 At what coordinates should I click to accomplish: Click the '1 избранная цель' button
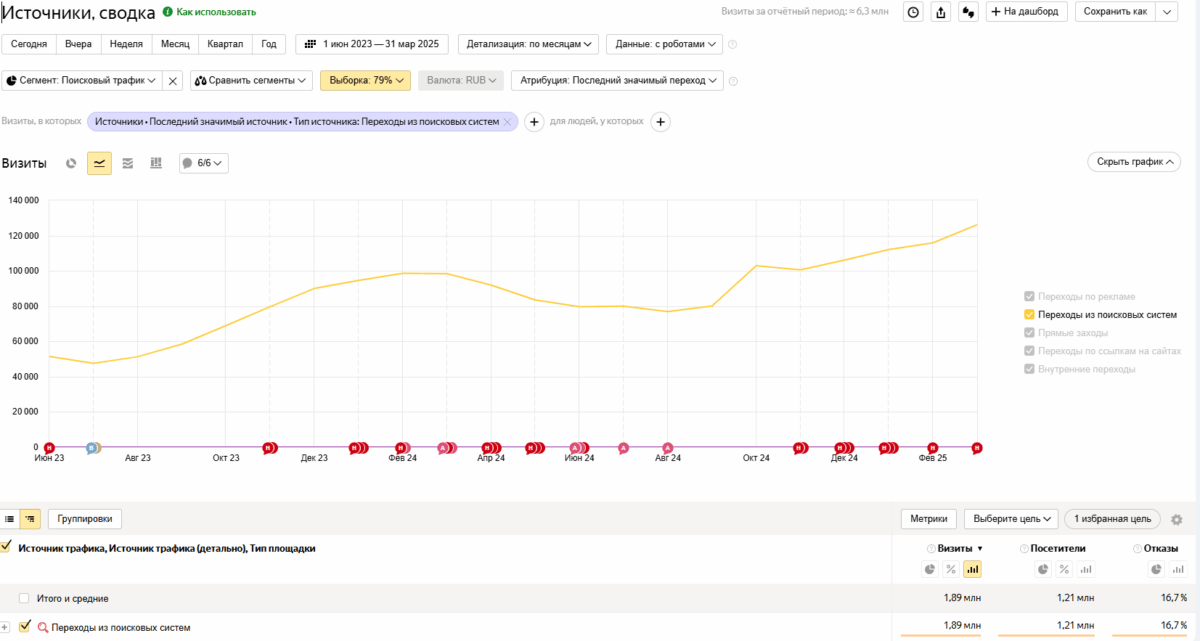pos(1112,519)
